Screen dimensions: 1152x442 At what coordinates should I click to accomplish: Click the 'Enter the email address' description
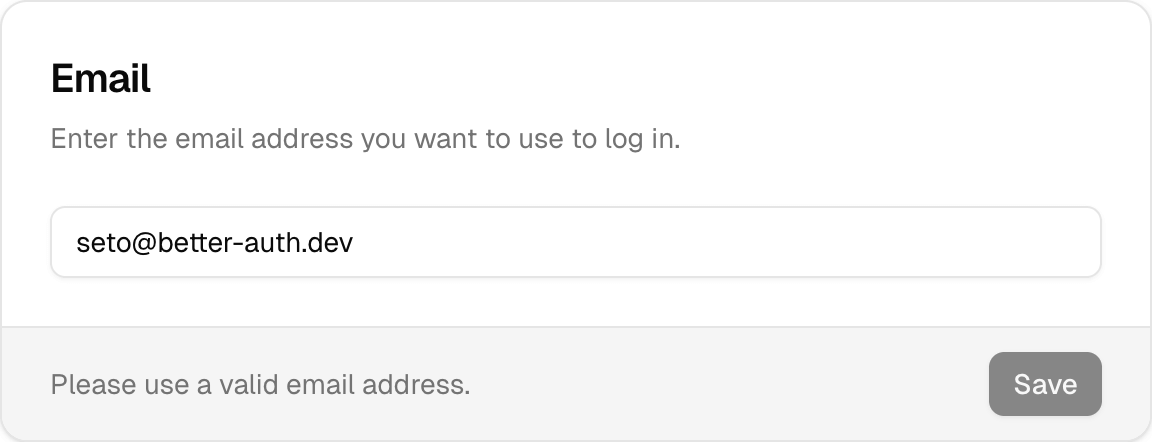click(365, 138)
